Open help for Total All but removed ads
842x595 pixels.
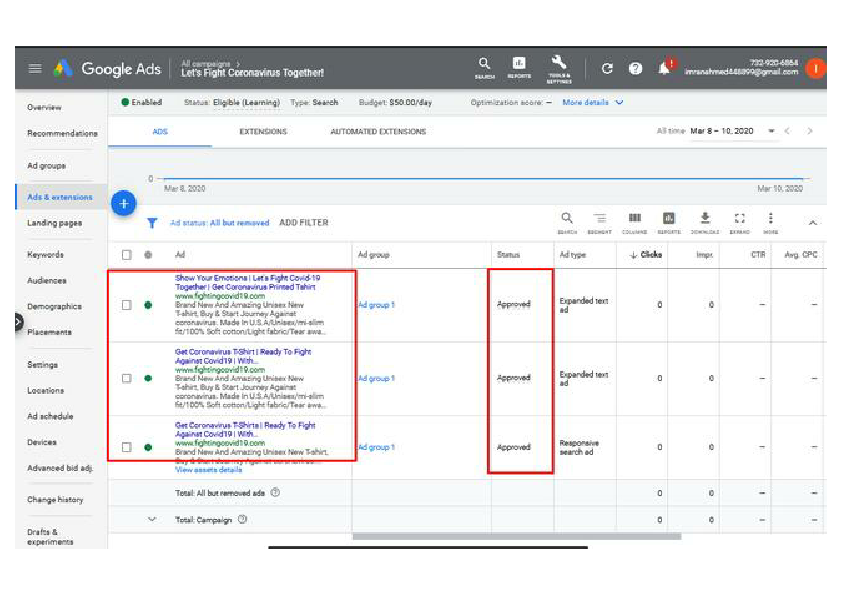pos(275,492)
